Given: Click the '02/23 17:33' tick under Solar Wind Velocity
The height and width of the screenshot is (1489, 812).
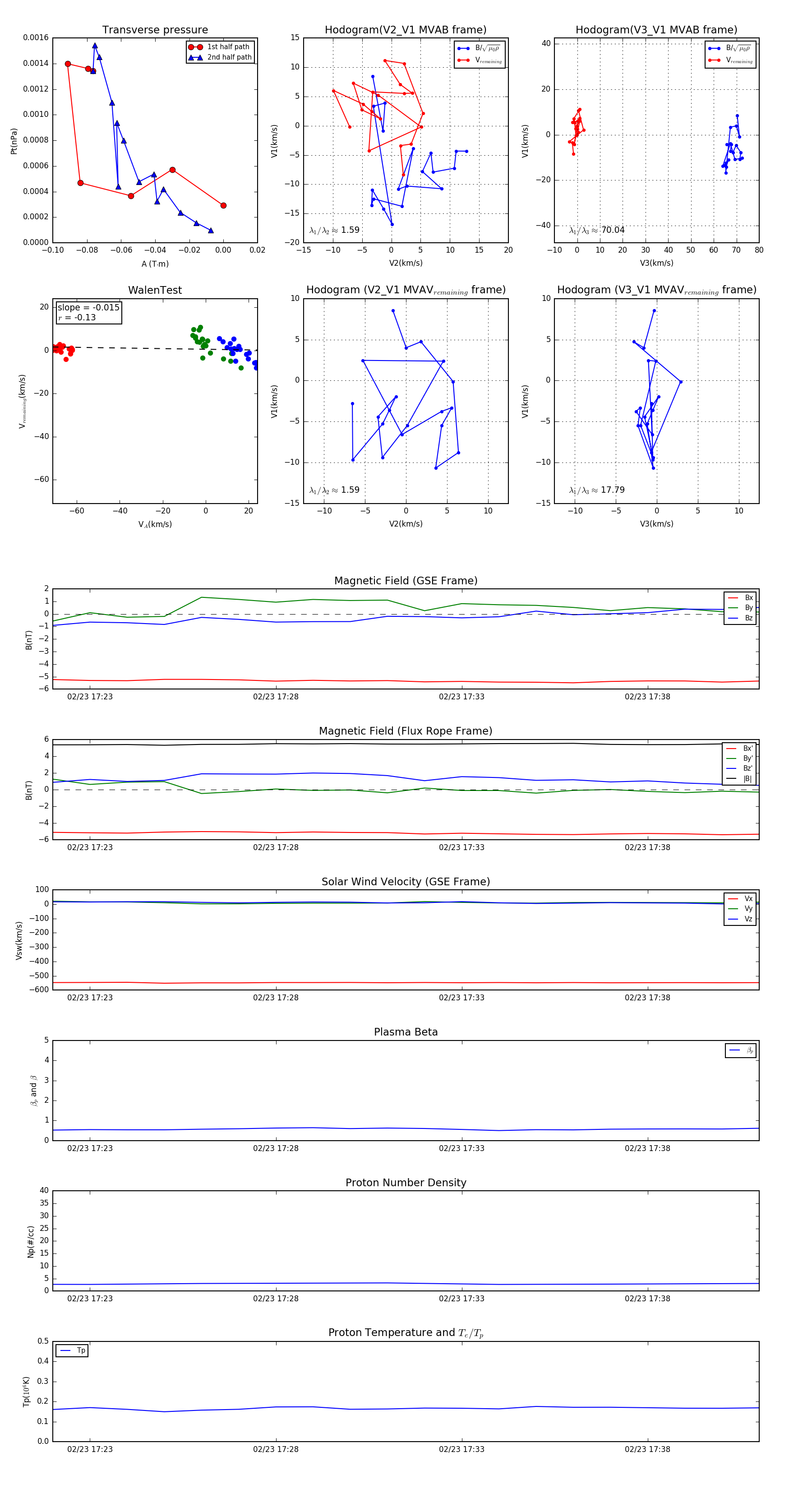Looking at the screenshot, I should [461, 998].
